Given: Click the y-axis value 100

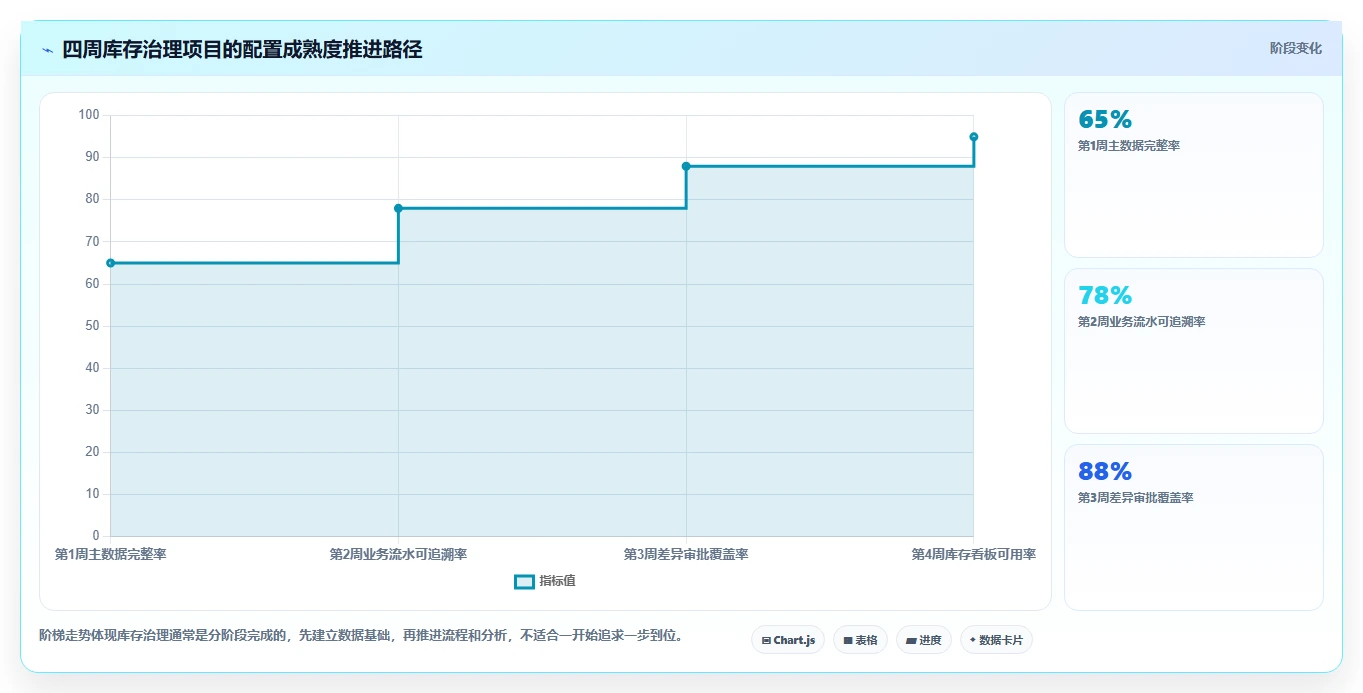Looking at the screenshot, I should [x=89, y=115].
